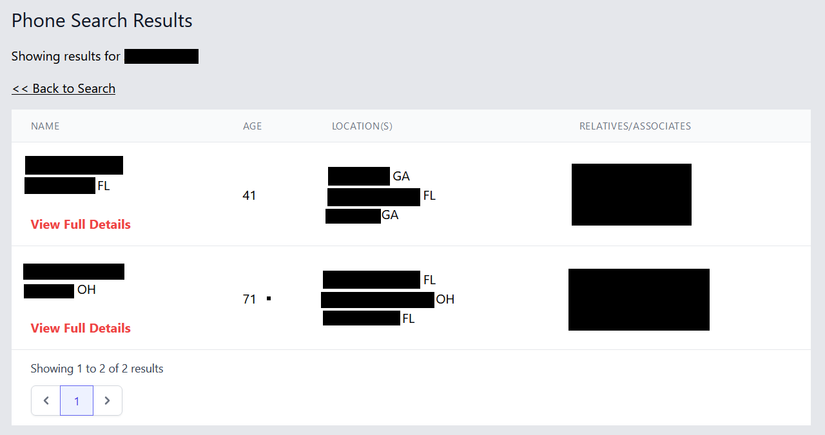This screenshot has width=825, height=435.
Task: Click the second result's relatives/associates block
Action: [638, 299]
